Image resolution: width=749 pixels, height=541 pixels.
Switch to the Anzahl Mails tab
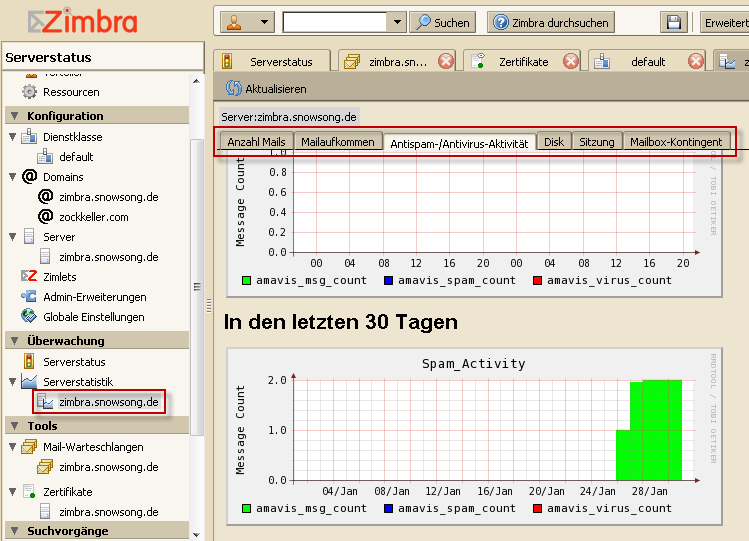coord(256,142)
